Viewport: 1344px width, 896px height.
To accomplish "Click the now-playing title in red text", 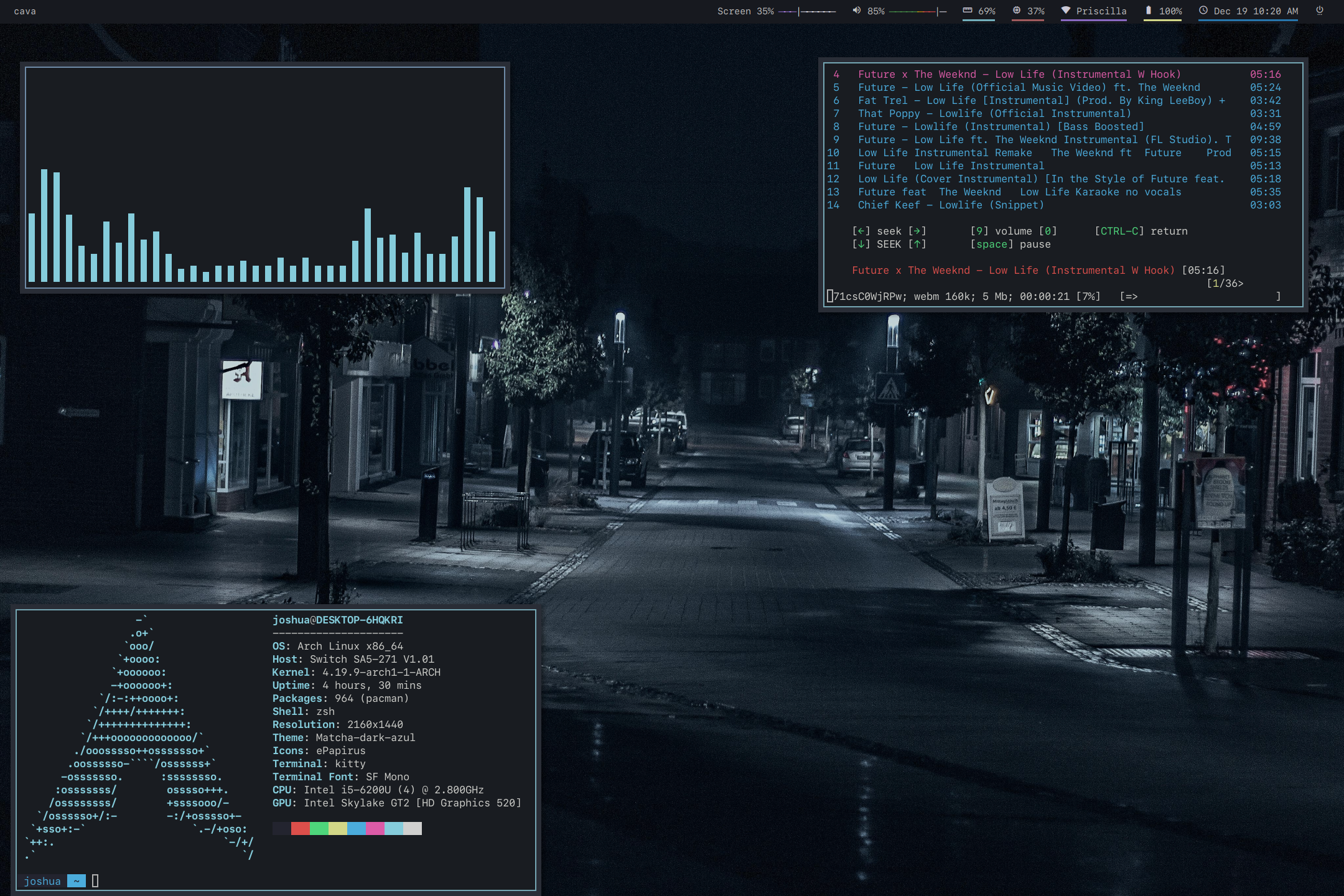I will coord(1014,271).
